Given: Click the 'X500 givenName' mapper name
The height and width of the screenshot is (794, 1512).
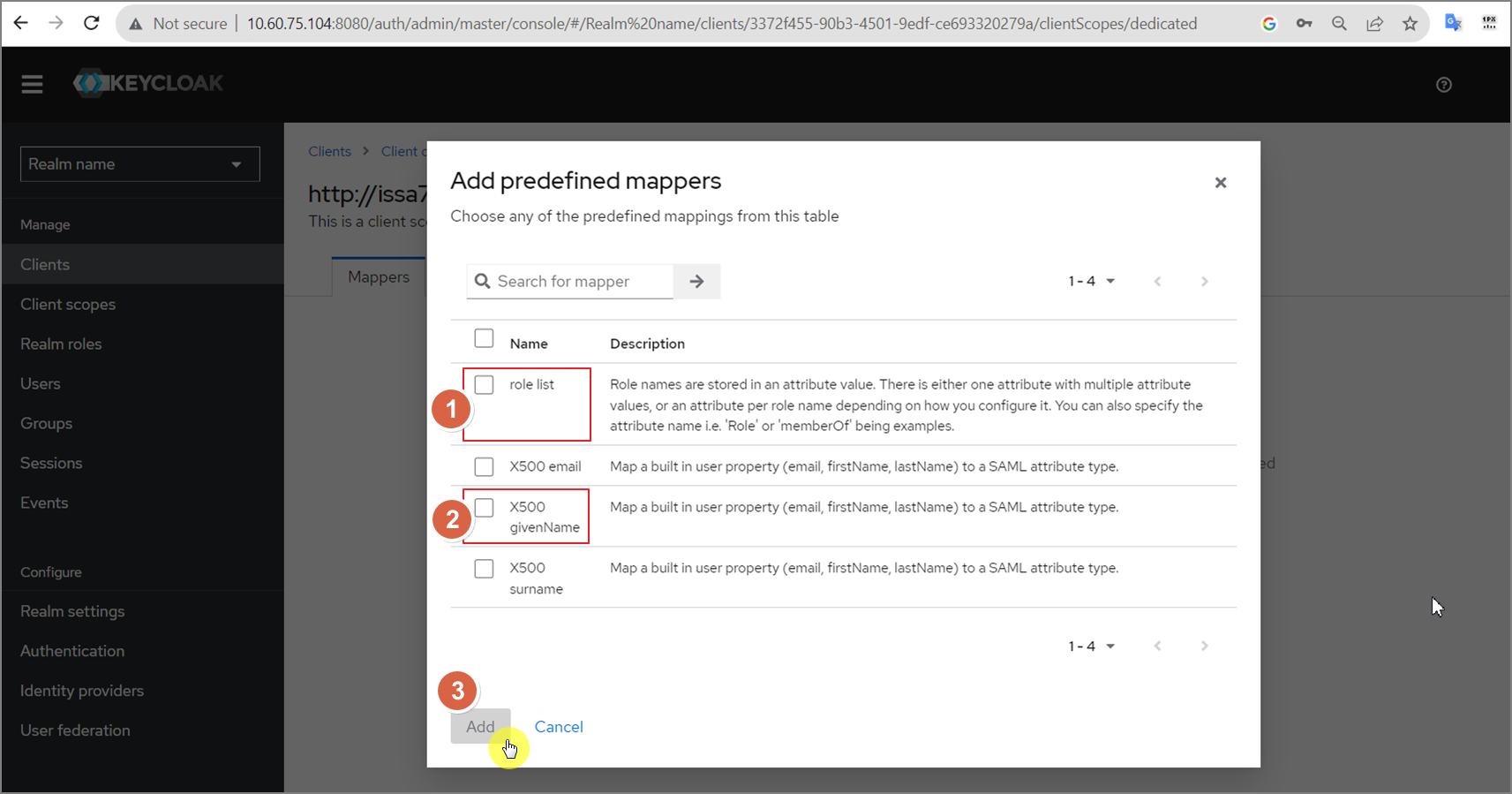Looking at the screenshot, I should [545, 518].
